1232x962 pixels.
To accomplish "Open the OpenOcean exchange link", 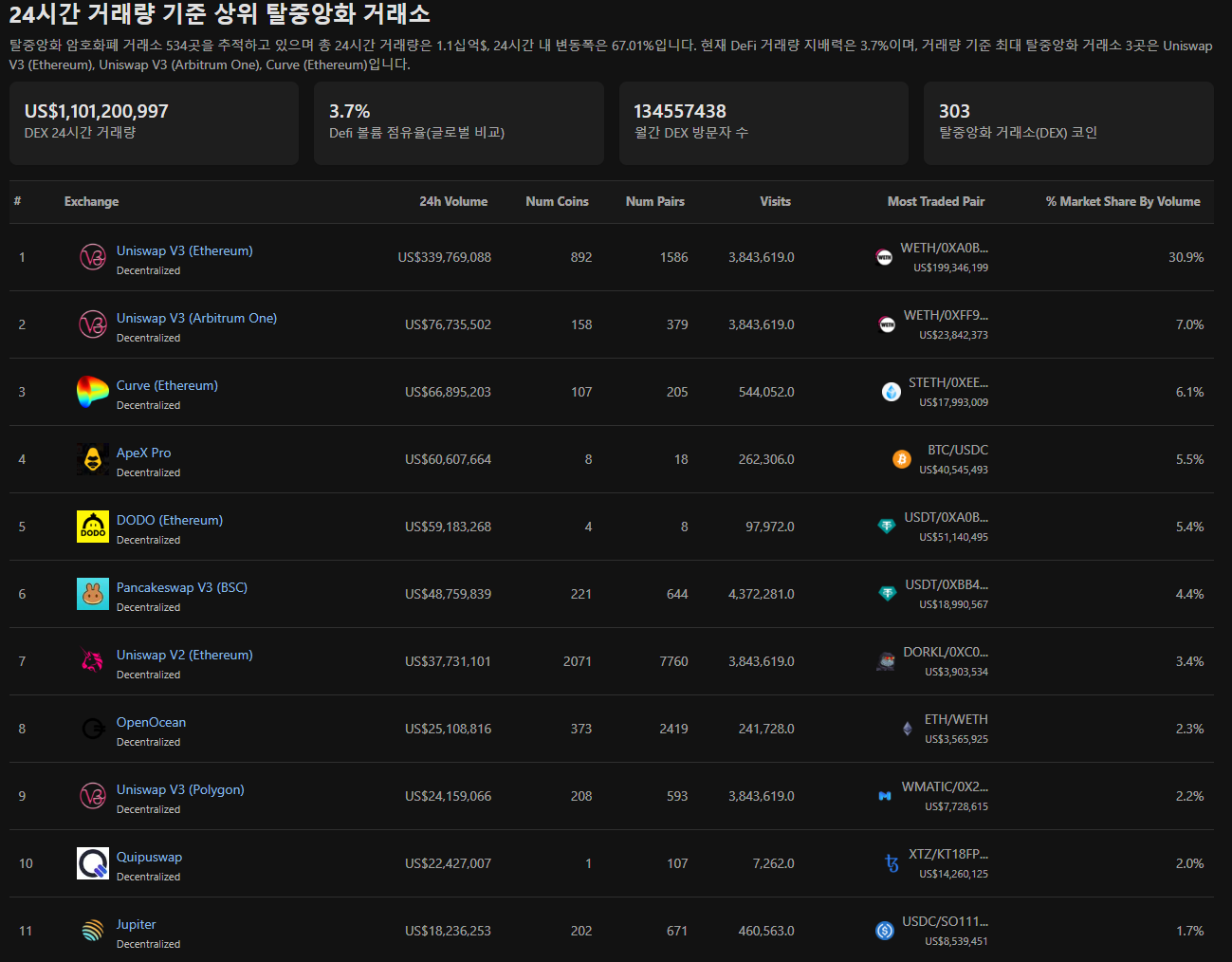I will (x=152, y=722).
